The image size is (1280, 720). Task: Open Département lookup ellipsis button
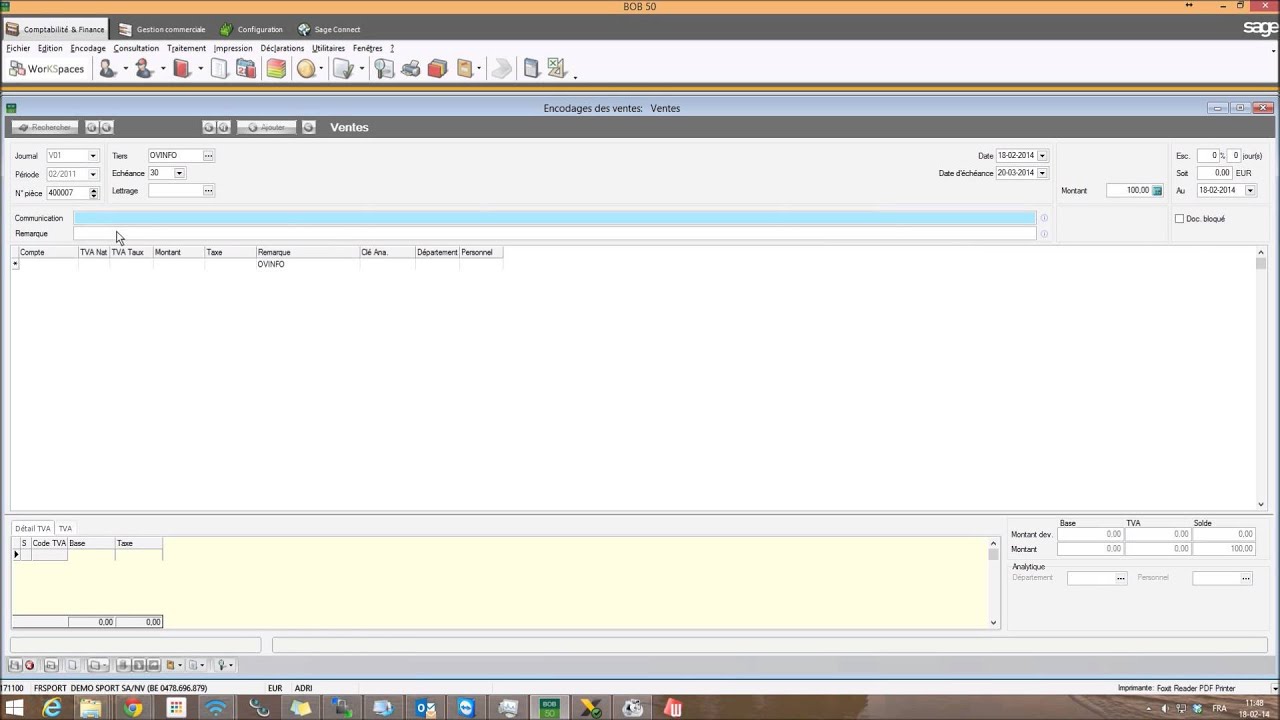pos(1121,578)
